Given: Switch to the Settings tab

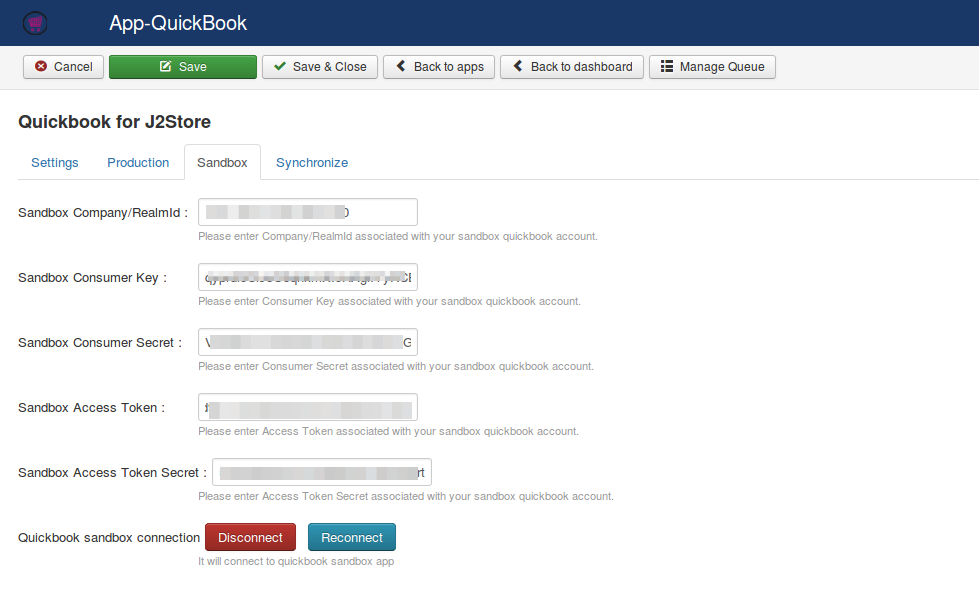Looking at the screenshot, I should pyautogui.click(x=55, y=162).
